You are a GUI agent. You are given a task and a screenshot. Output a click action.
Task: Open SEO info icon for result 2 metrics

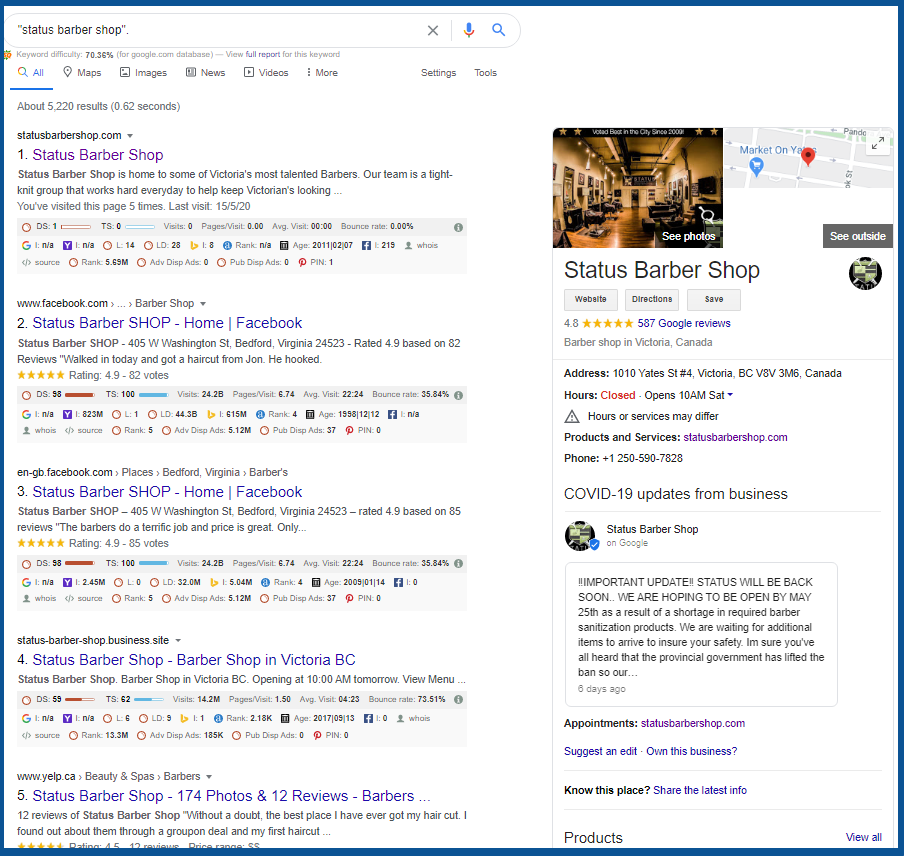coord(458,395)
